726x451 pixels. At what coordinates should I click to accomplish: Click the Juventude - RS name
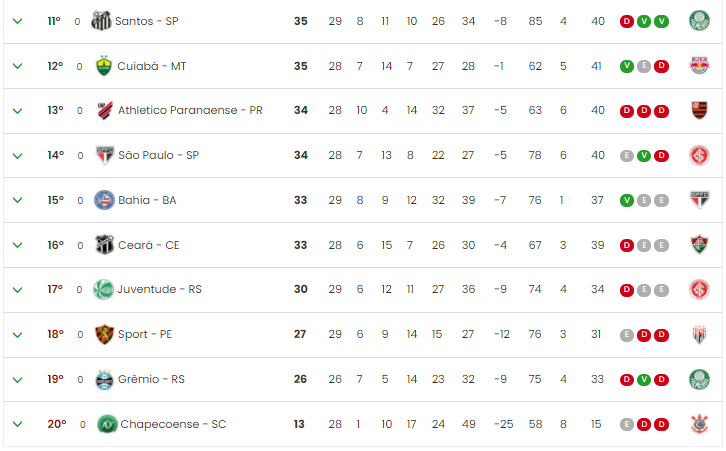tap(159, 289)
